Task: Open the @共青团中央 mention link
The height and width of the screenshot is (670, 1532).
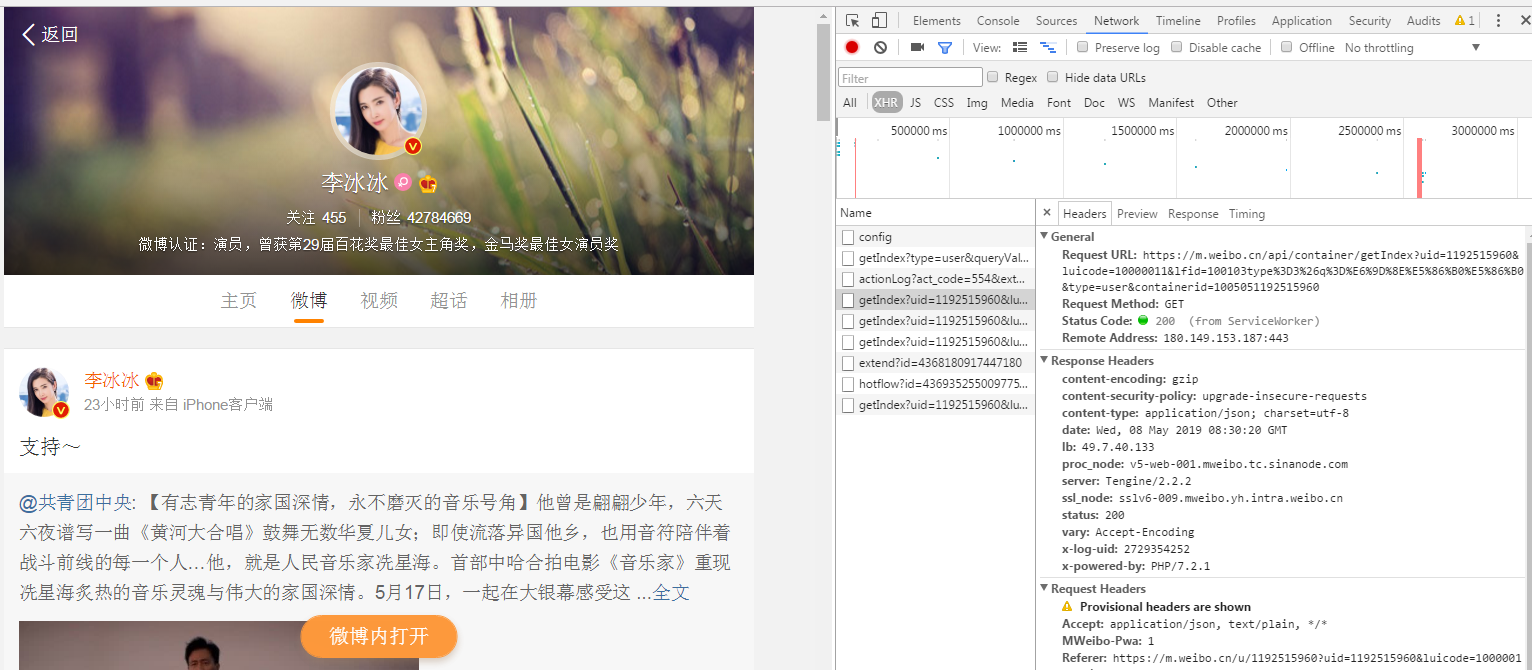Action: pos(75,501)
